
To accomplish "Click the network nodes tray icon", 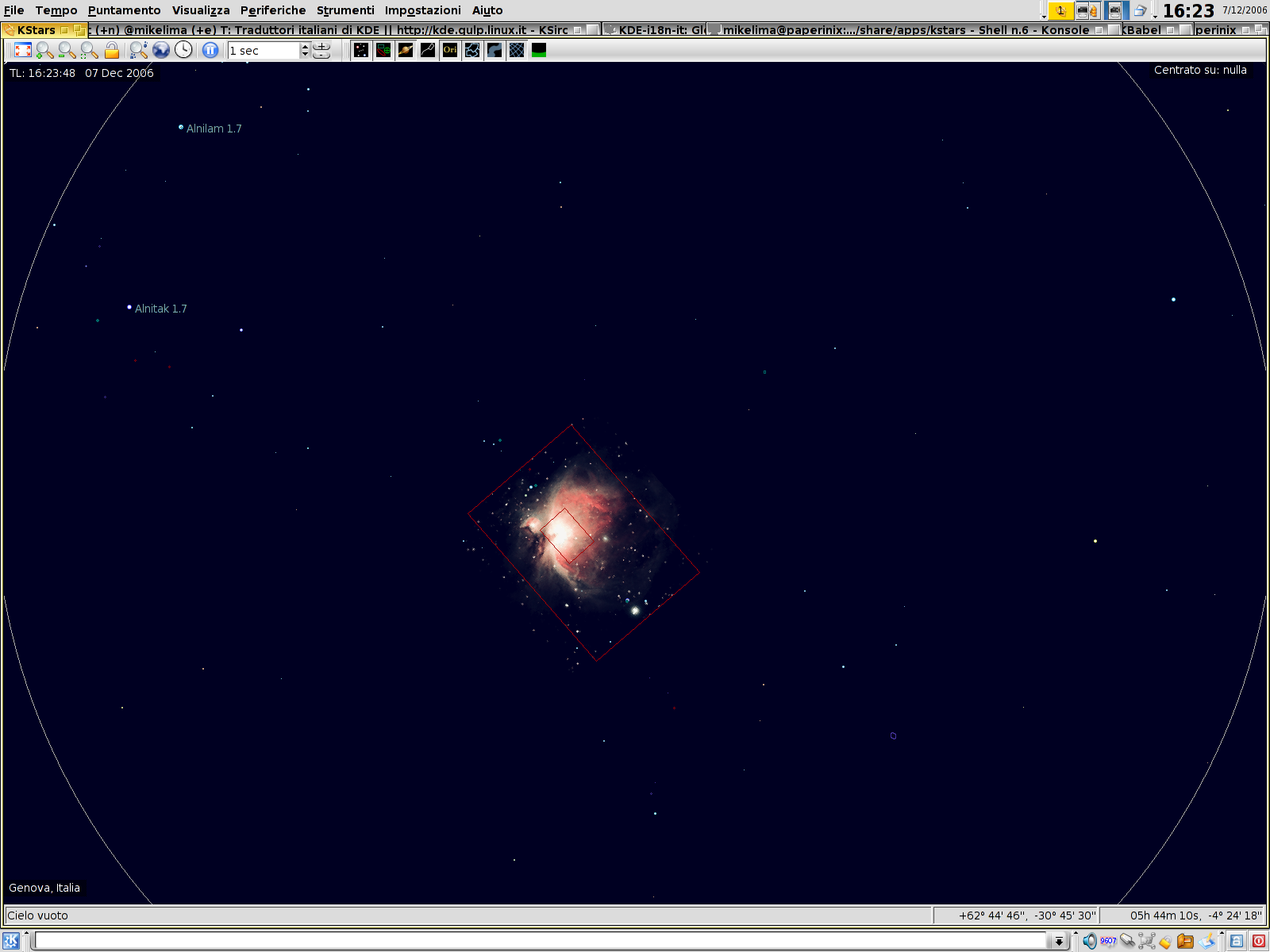I will coord(1146,941).
